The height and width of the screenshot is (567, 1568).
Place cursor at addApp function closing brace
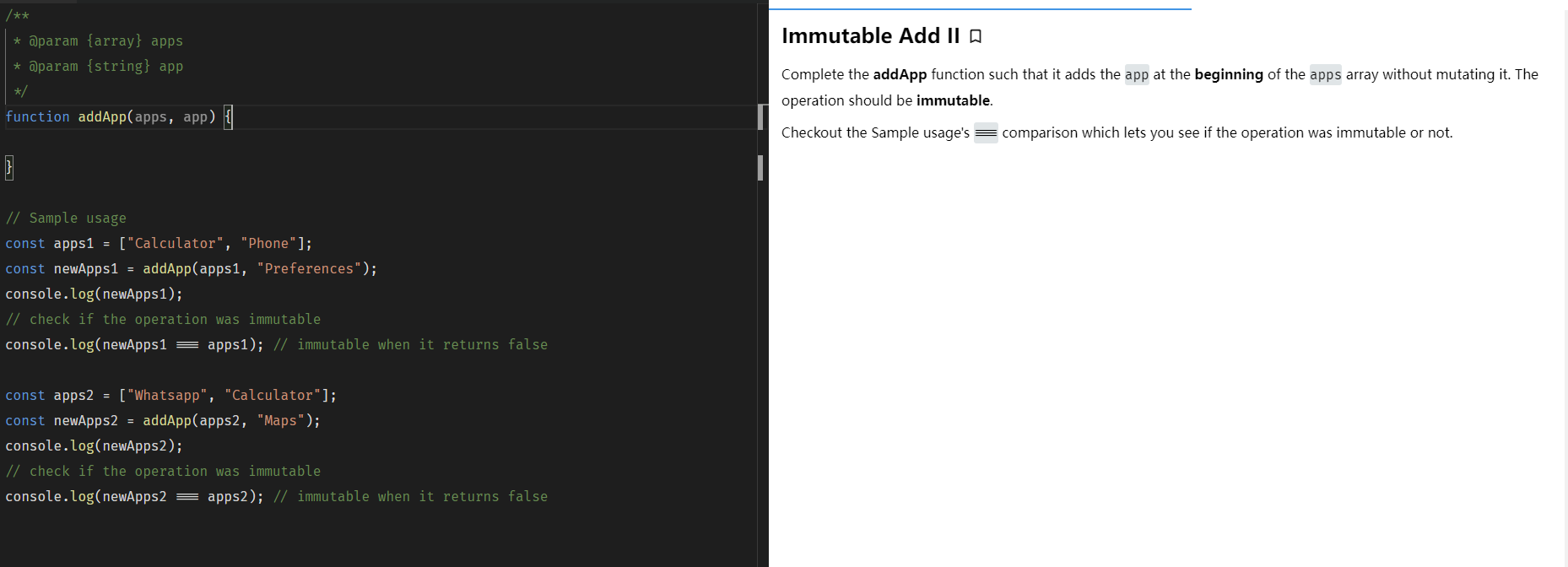9,167
